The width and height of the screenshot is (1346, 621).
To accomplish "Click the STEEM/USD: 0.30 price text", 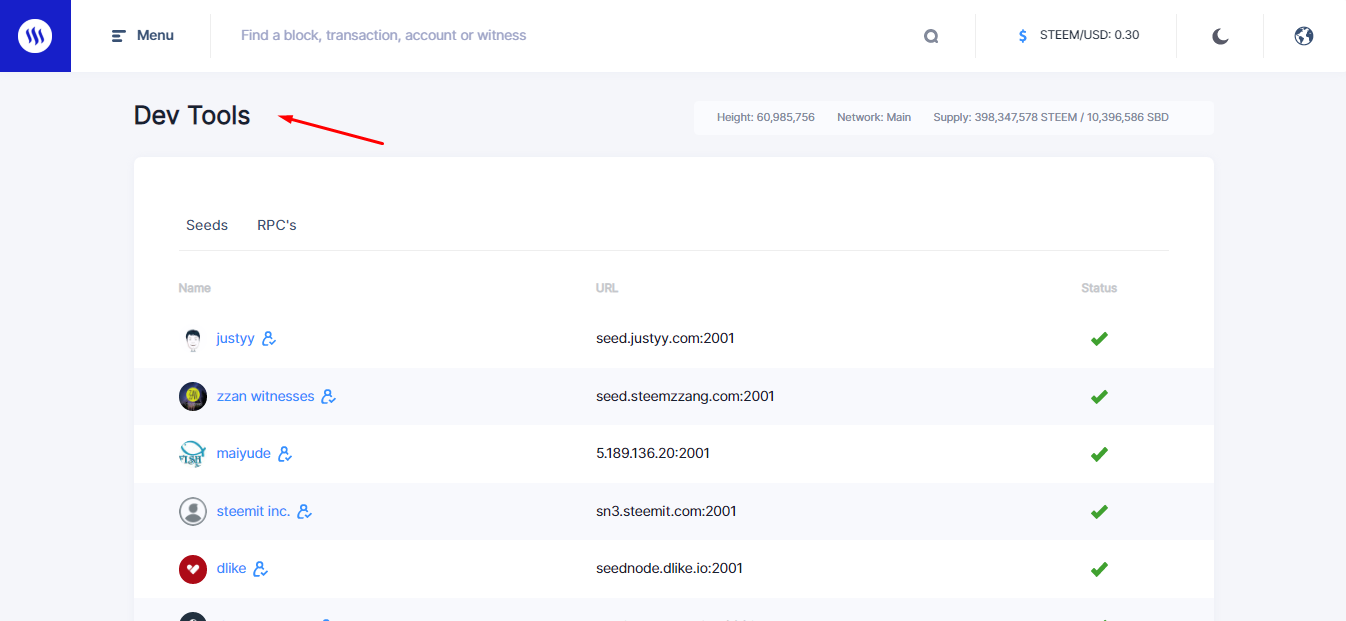I will (x=1089, y=35).
